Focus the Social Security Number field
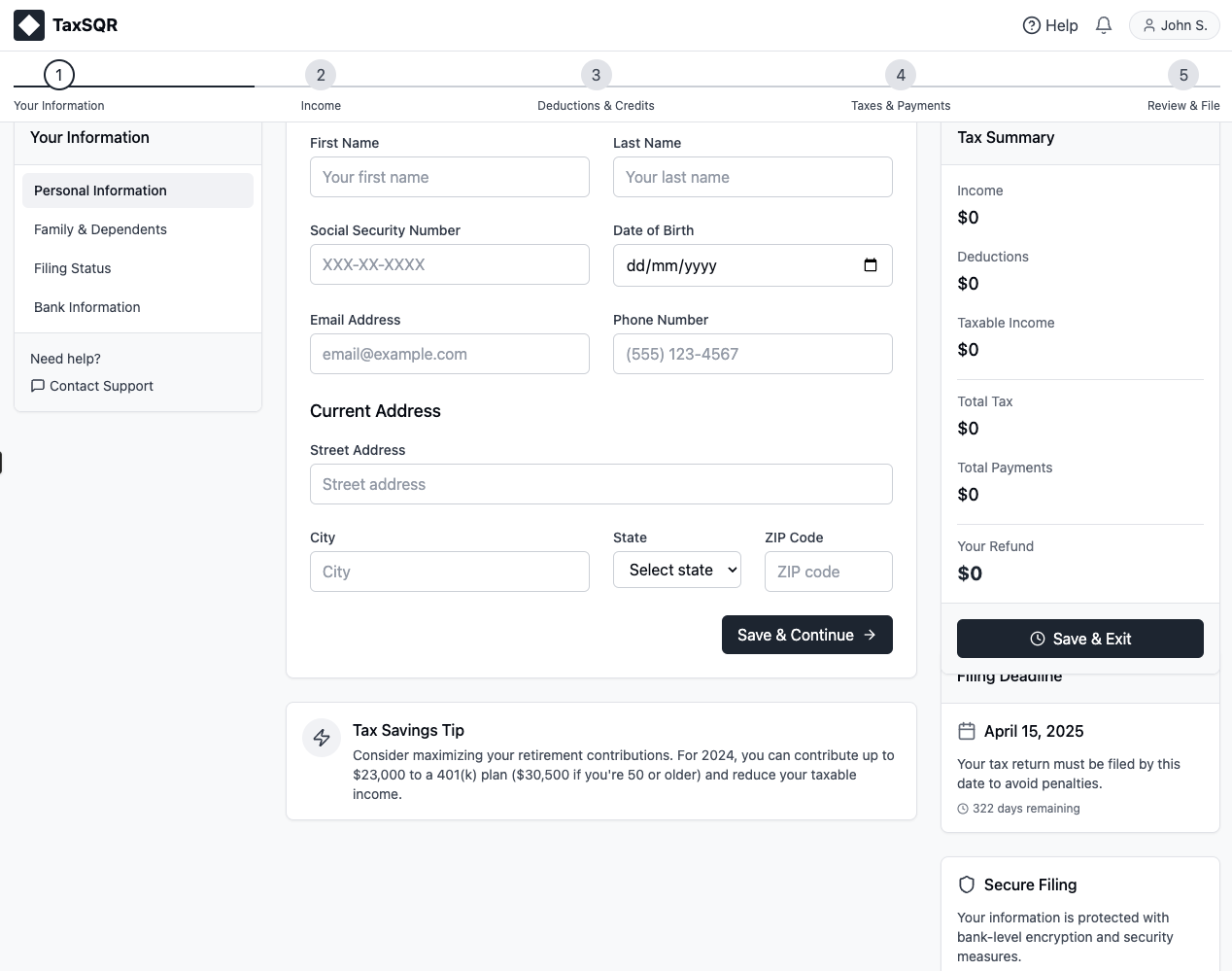This screenshot has height=971, width=1232. pyautogui.click(x=449, y=264)
